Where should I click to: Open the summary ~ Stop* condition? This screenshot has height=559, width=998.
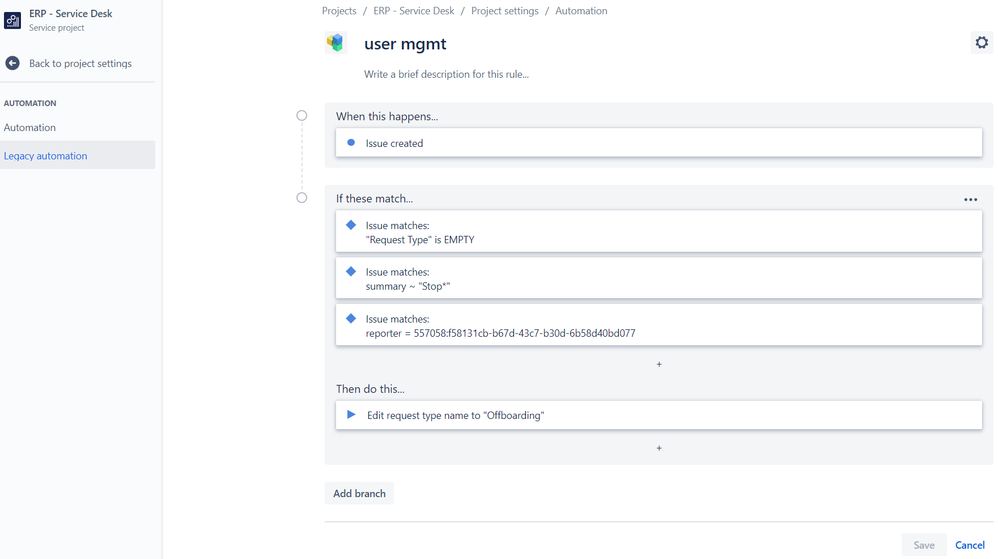[659, 278]
